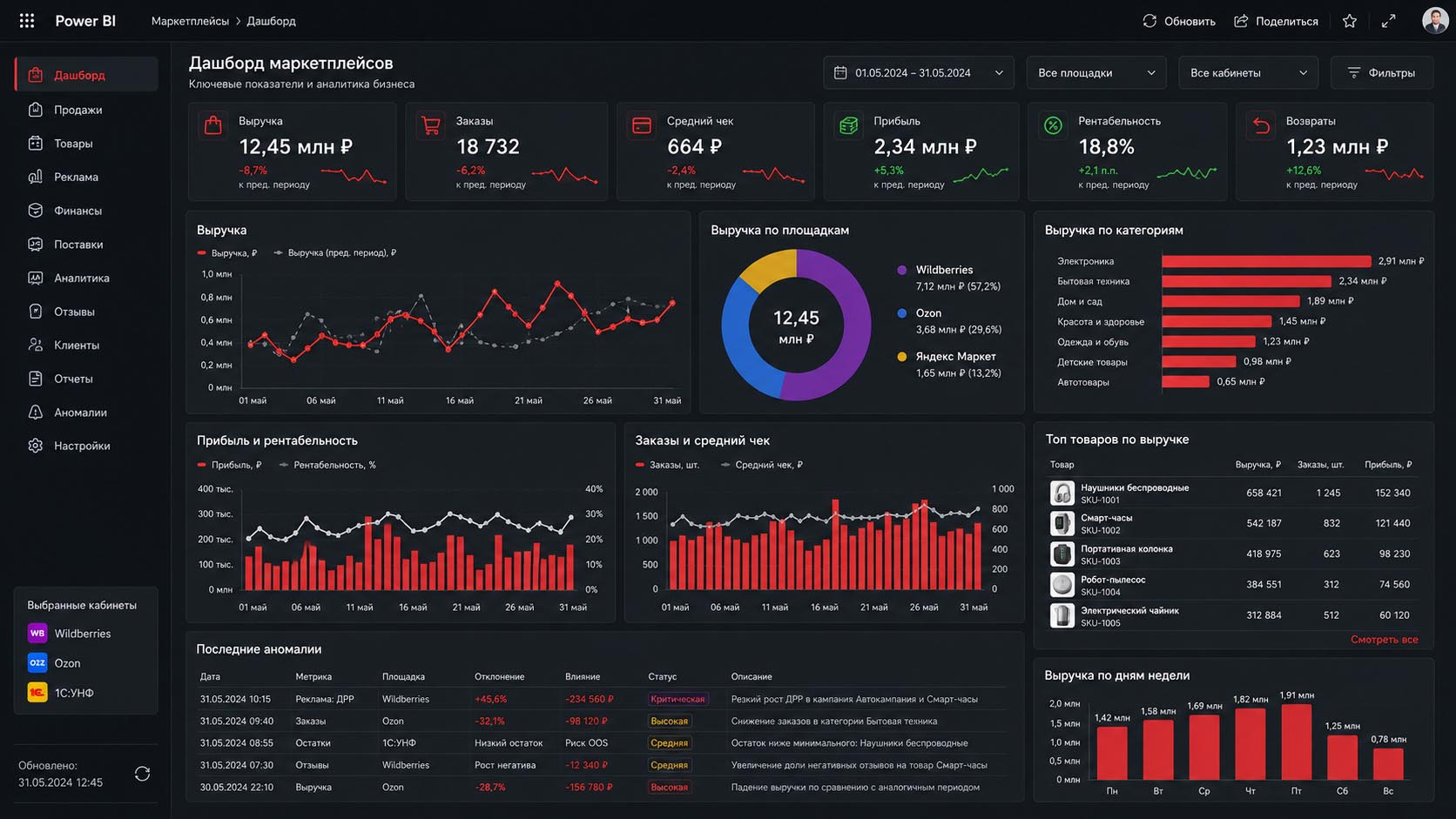The width and height of the screenshot is (1456, 819).
Task: Click the 1С:УНФ cabinet logo
Action: pos(37,693)
